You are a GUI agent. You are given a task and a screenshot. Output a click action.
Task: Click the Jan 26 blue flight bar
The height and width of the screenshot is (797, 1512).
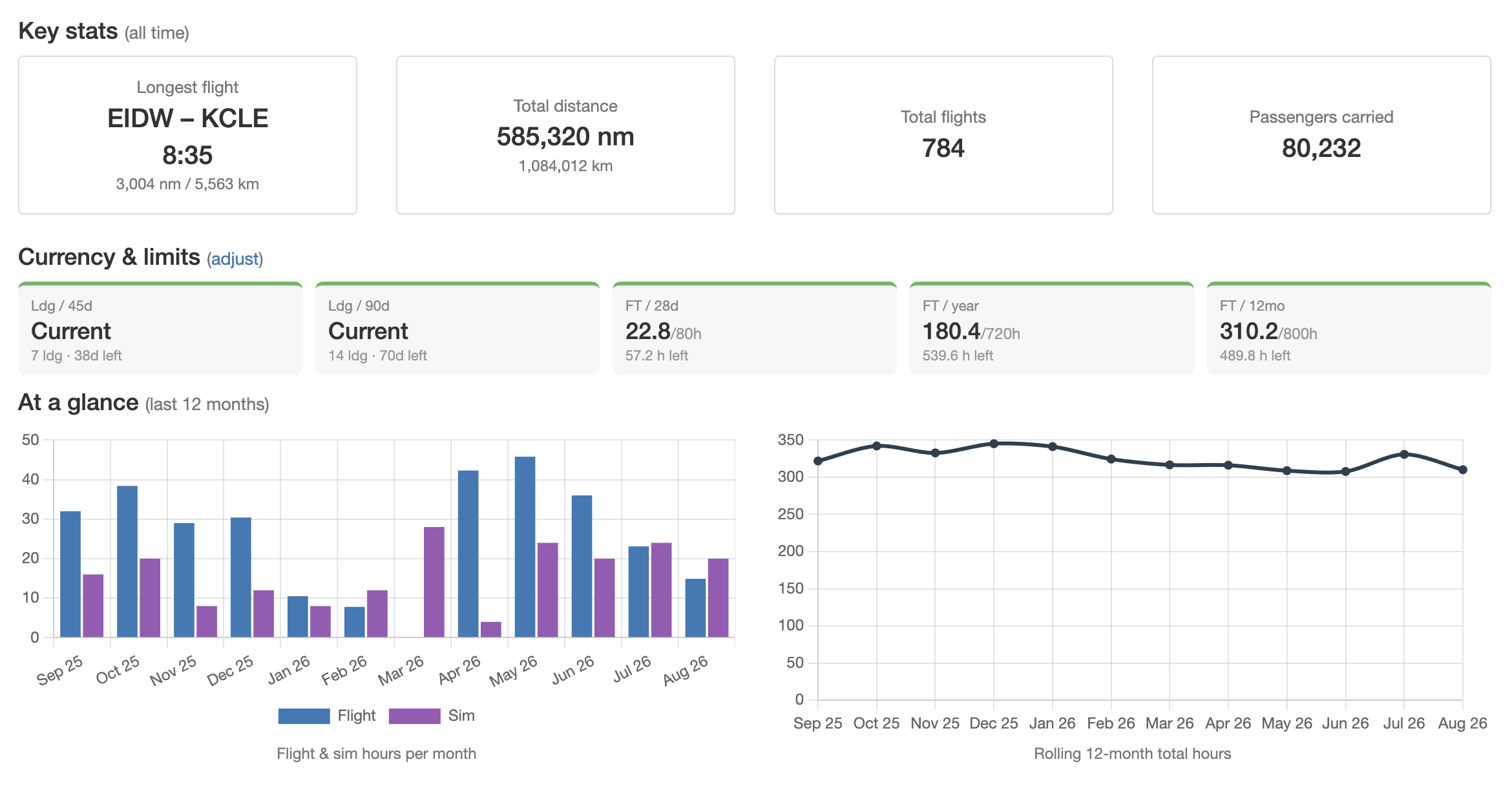point(297,617)
